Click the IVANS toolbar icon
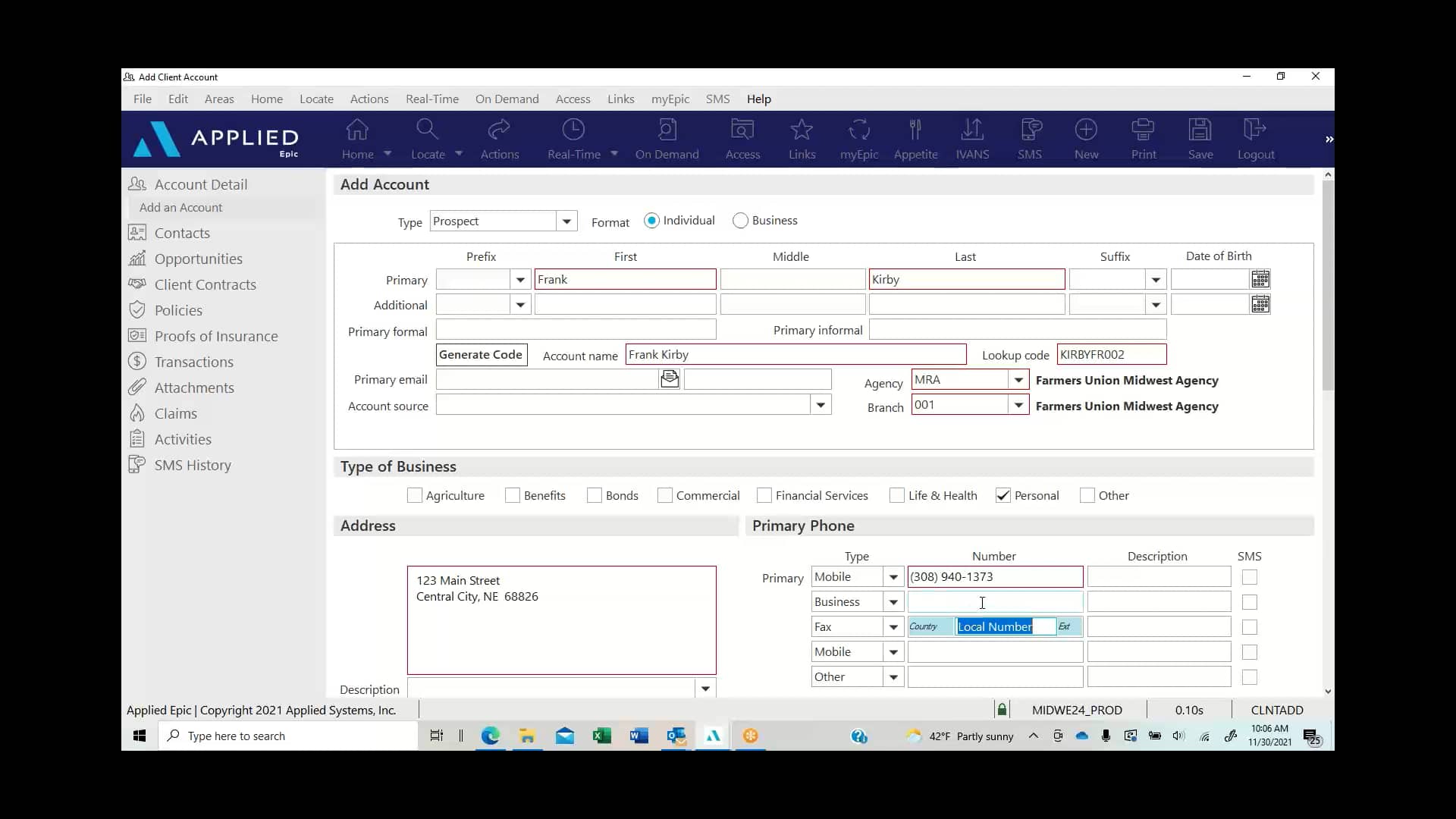Viewport: 1456px width, 819px height. [x=973, y=139]
